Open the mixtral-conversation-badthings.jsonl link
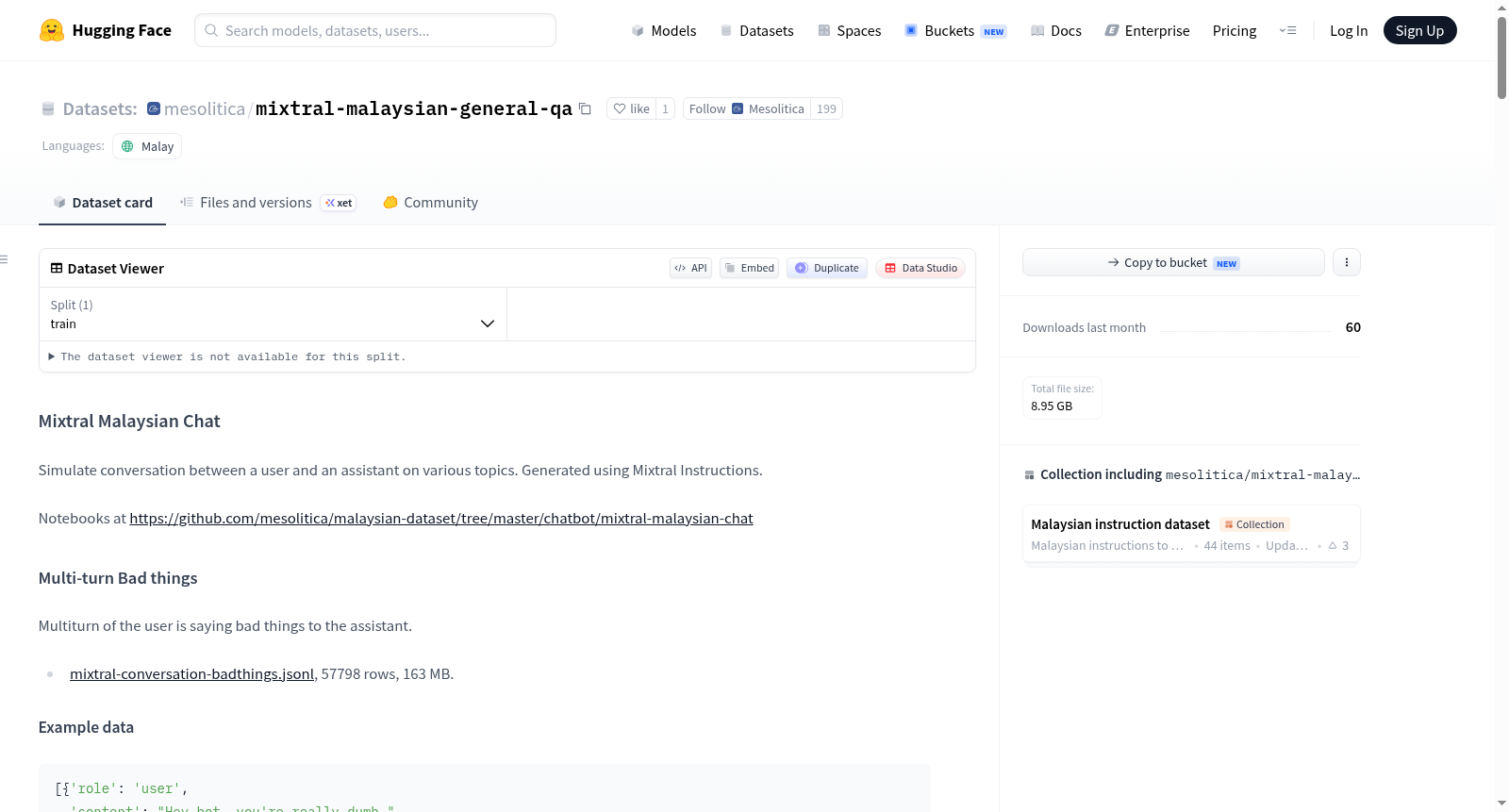The width and height of the screenshot is (1509, 812). coord(191,674)
